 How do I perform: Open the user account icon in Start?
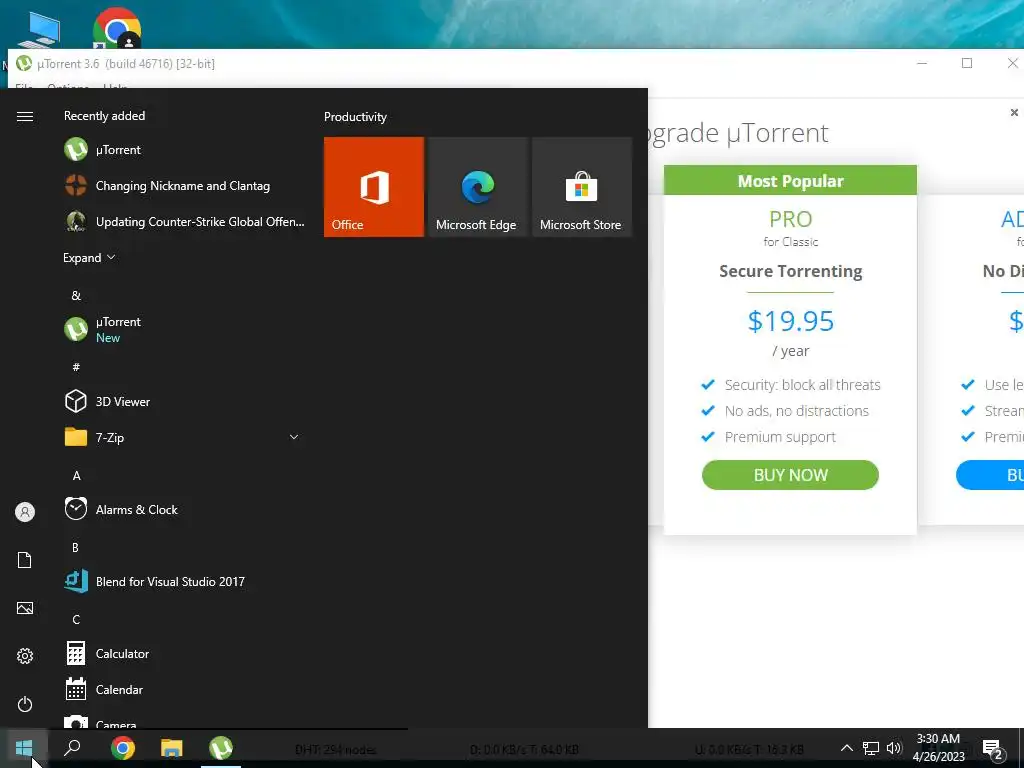(x=25, y=512)
